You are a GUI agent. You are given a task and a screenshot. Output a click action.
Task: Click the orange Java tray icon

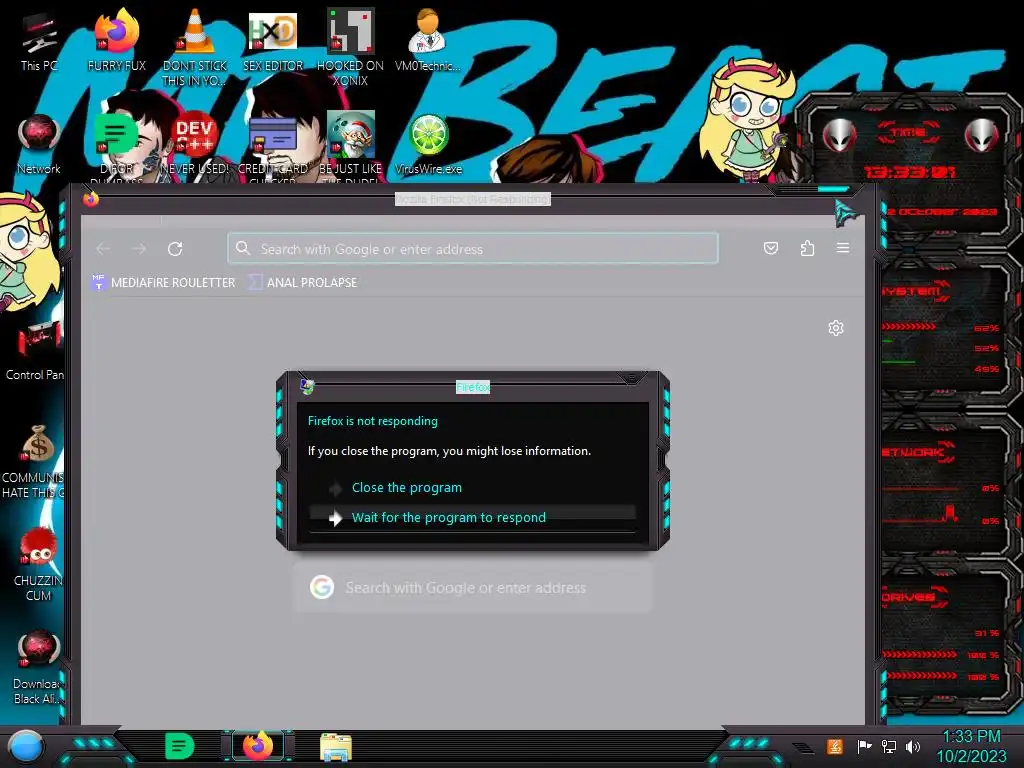pos(835,746)
